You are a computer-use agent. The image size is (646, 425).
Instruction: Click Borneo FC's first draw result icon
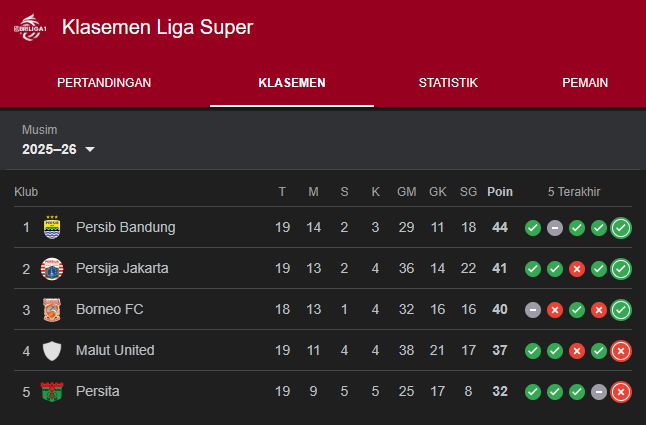[x=533, y=309]
